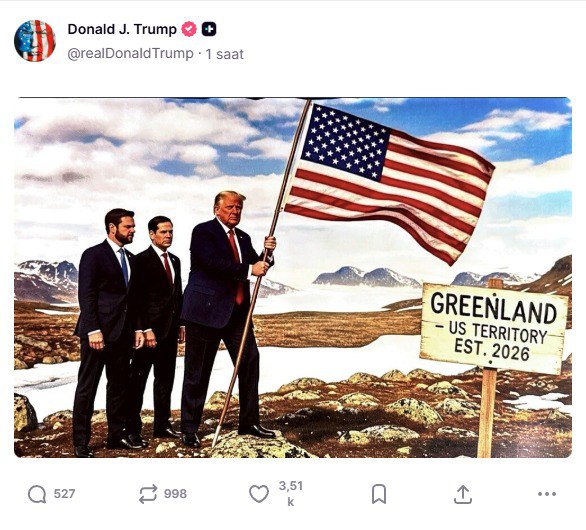586x530 pixels.
Task: Visit the @realDonaldTrump handle link
Action: 130,54
